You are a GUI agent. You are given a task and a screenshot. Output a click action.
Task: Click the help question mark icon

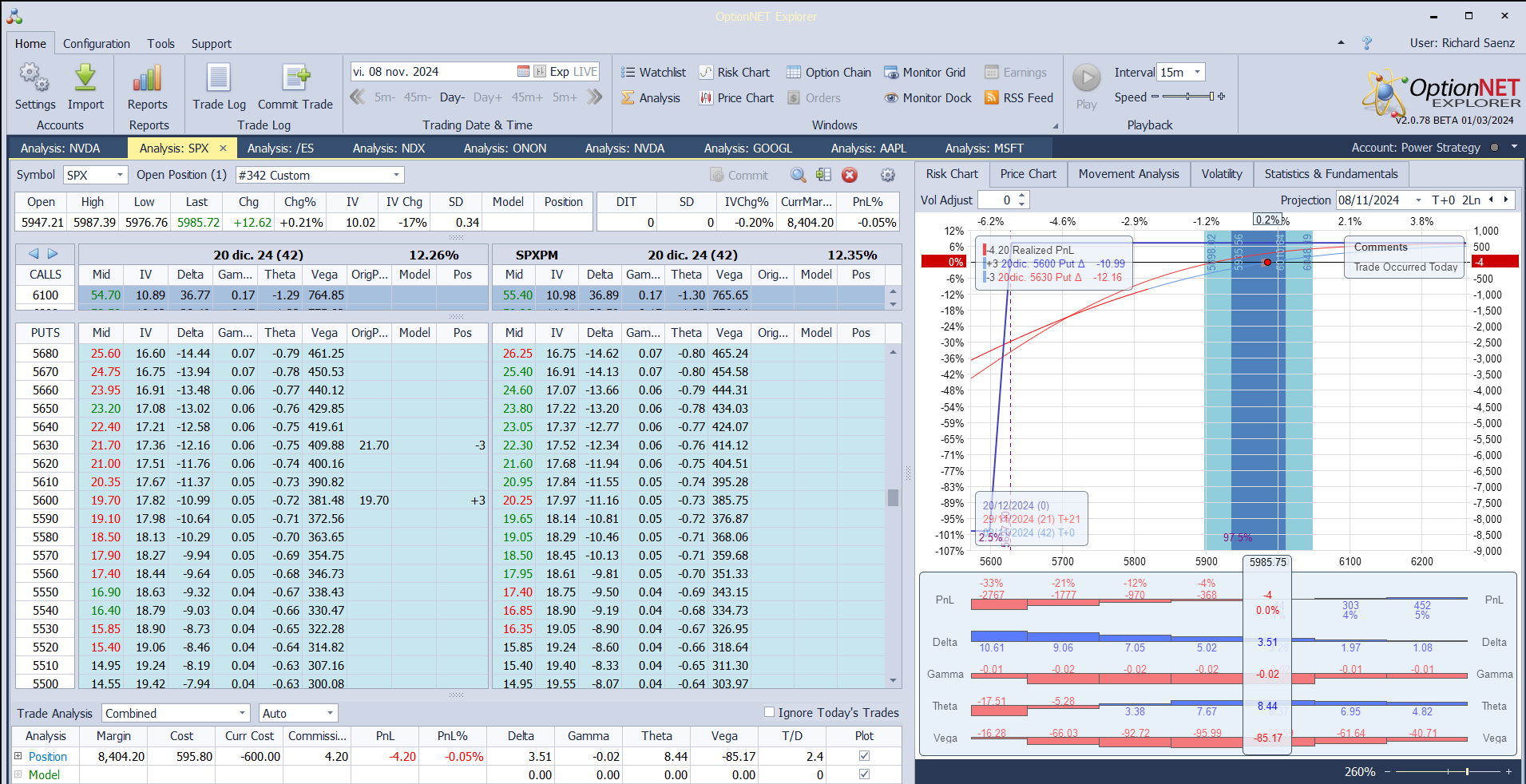pyautogui.click(x=1367, y=43)
